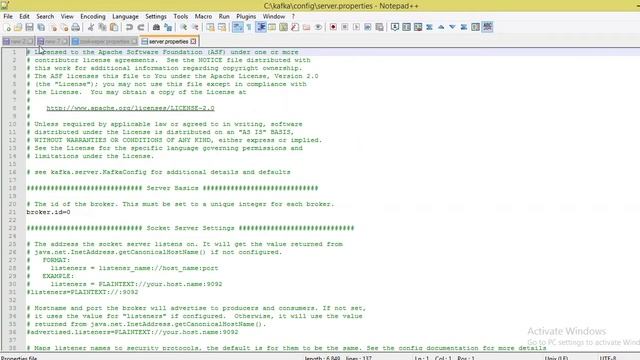Click the Ln : 1 Col : 1 status entry
The height and width of the screenshot is (360, 640).
coord(433,358)
